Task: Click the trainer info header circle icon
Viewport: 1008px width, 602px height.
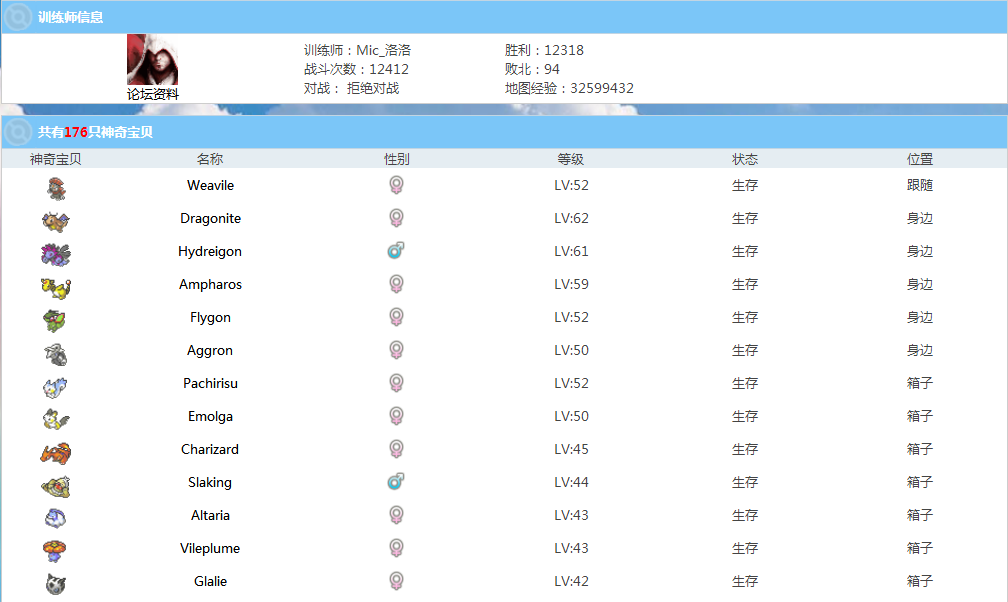Action: coord(18,17)
